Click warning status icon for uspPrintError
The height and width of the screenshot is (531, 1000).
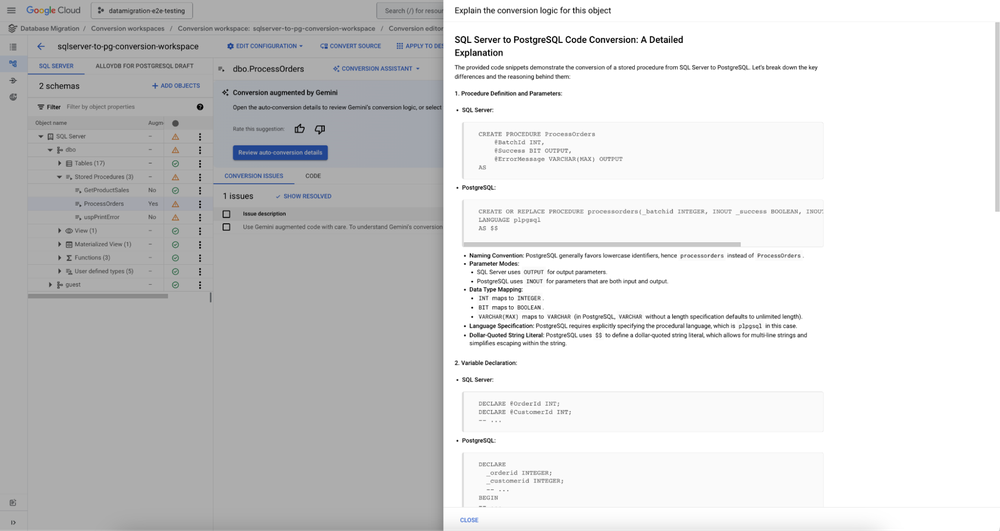tap(175, 217)
